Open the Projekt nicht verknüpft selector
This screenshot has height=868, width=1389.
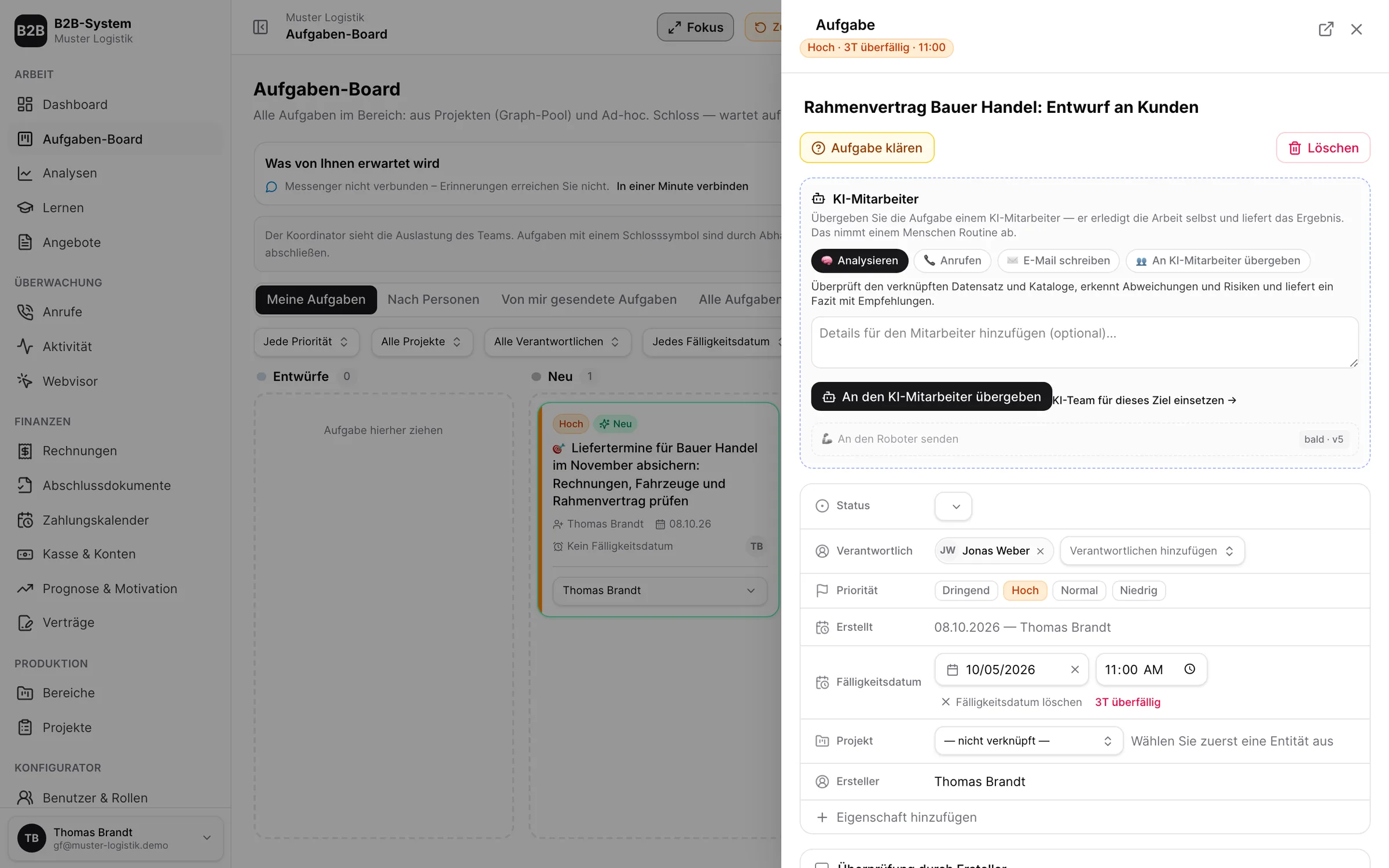pyautogui.click(x=1028, y=741)
